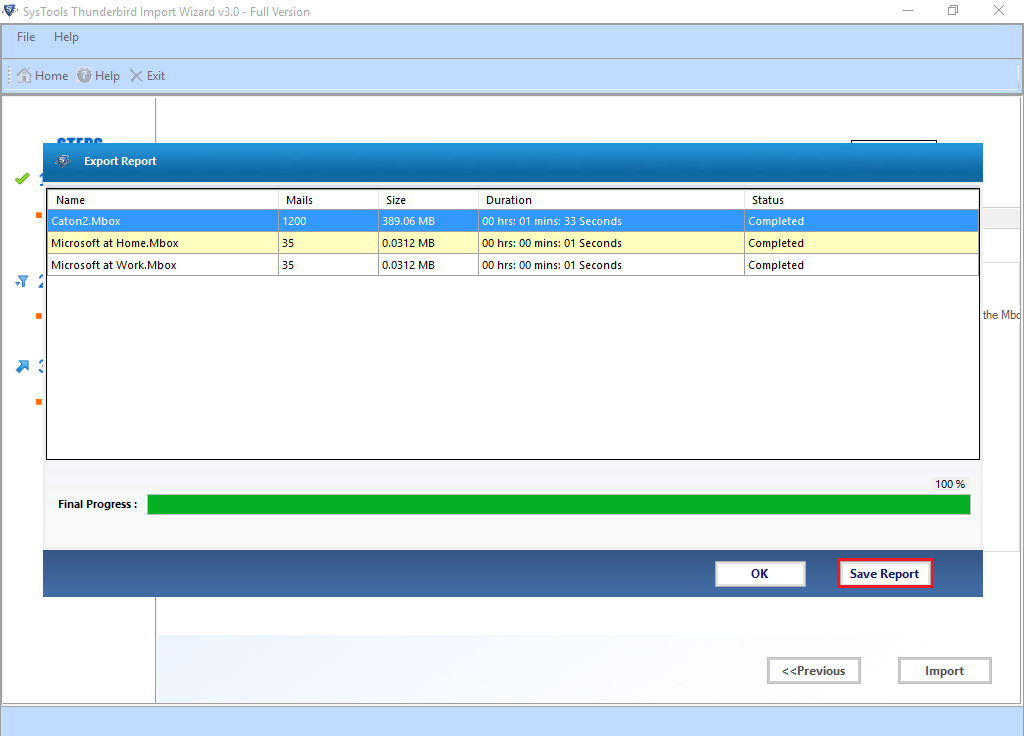This screenshot has width=1024, height=736.
Task: Click the Home label in the toolbar
Action: 52,76
